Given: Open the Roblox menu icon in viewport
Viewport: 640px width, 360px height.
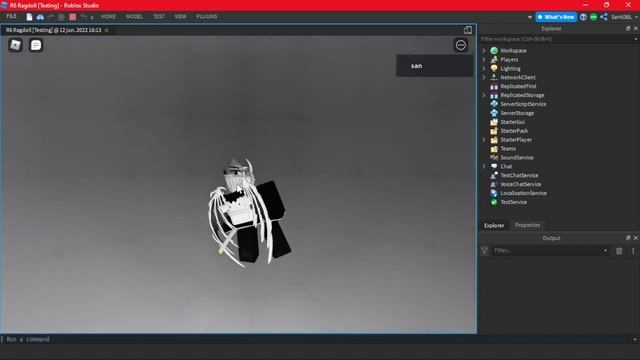Looking at the screenshot, I should click(16, 45).
